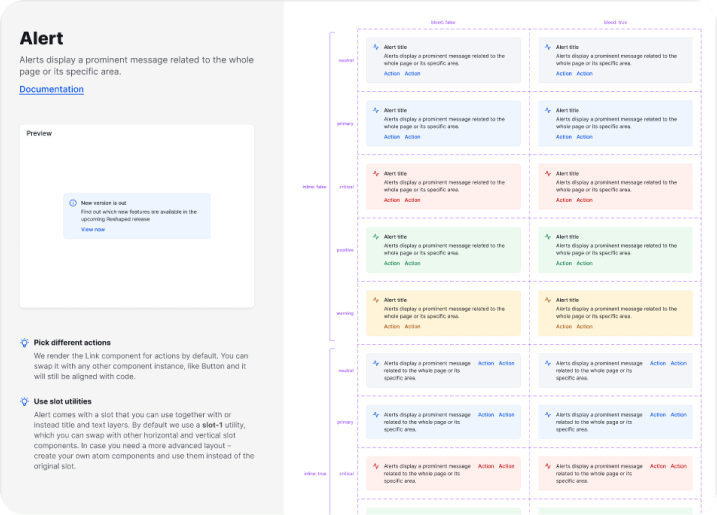Viewport: 717px width, 515px height.
Task: Click the positive row label
Action: 345,250
